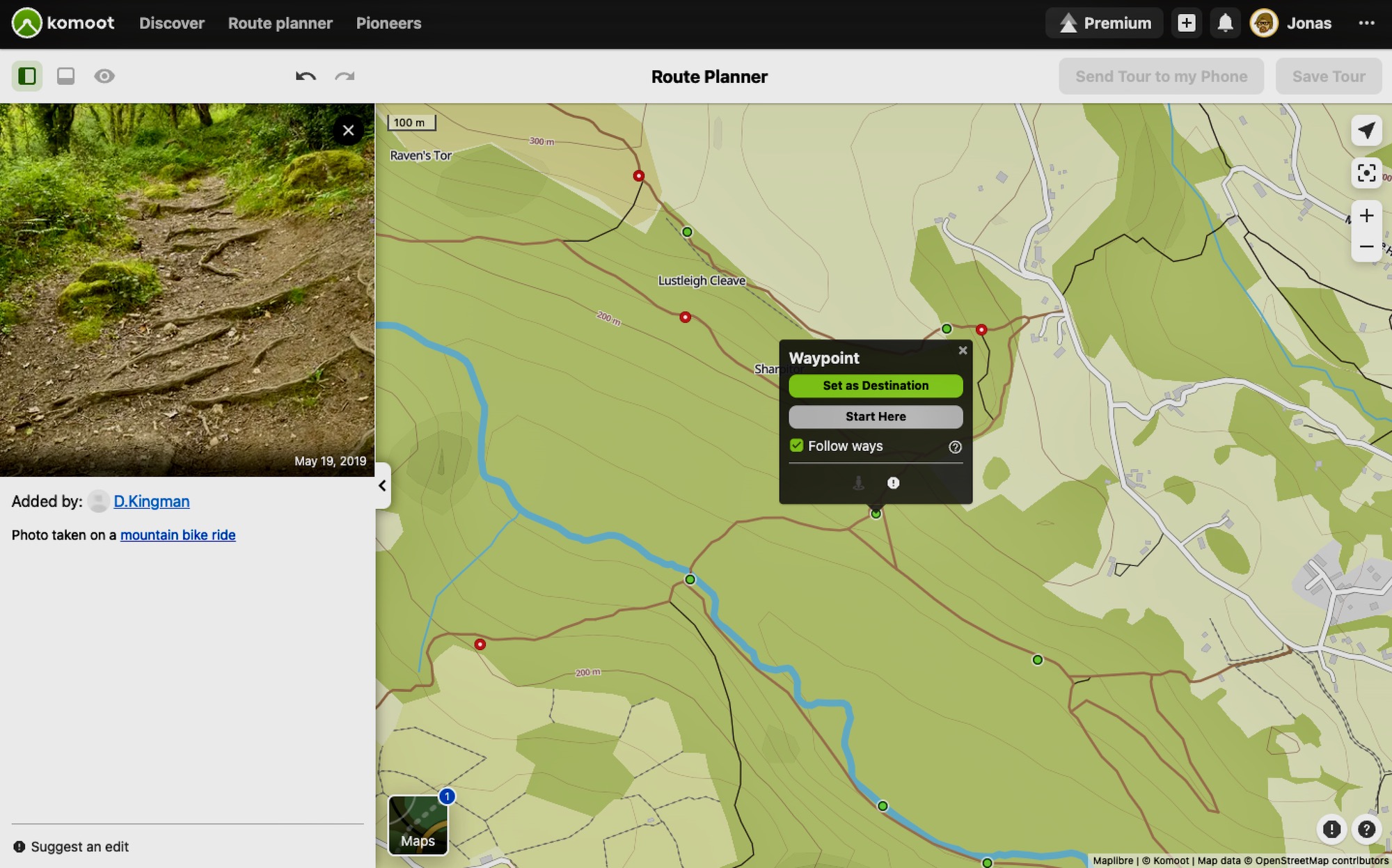Zoom in on the map
The image size is (1392, 868).
(x=1366, y=216)
